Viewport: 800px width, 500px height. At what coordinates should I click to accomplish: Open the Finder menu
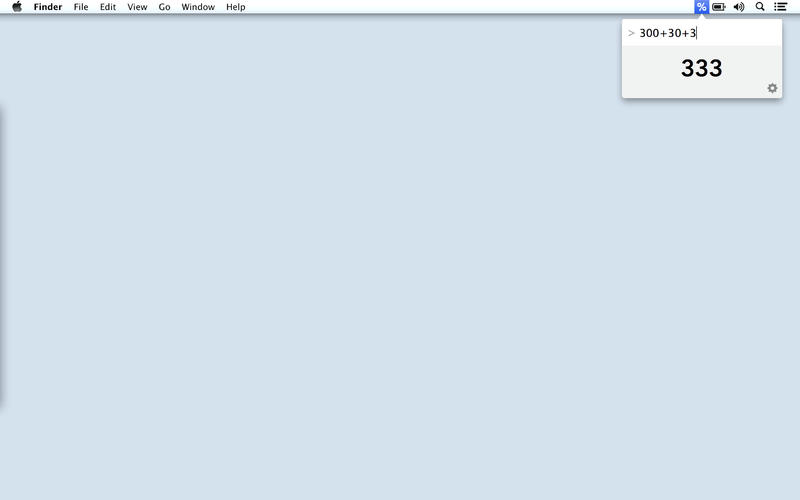(x=48, y=7)
